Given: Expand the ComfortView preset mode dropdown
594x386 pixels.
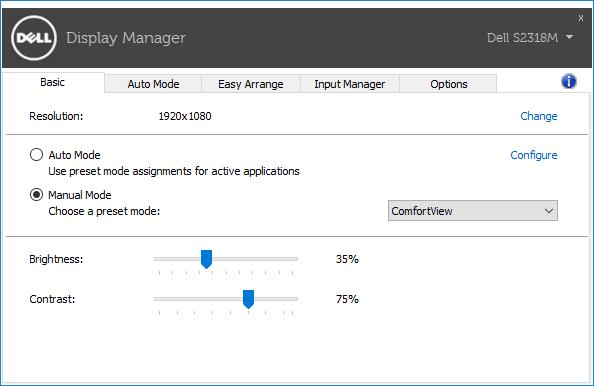Looking at the screenshot, I should point(472,211).
